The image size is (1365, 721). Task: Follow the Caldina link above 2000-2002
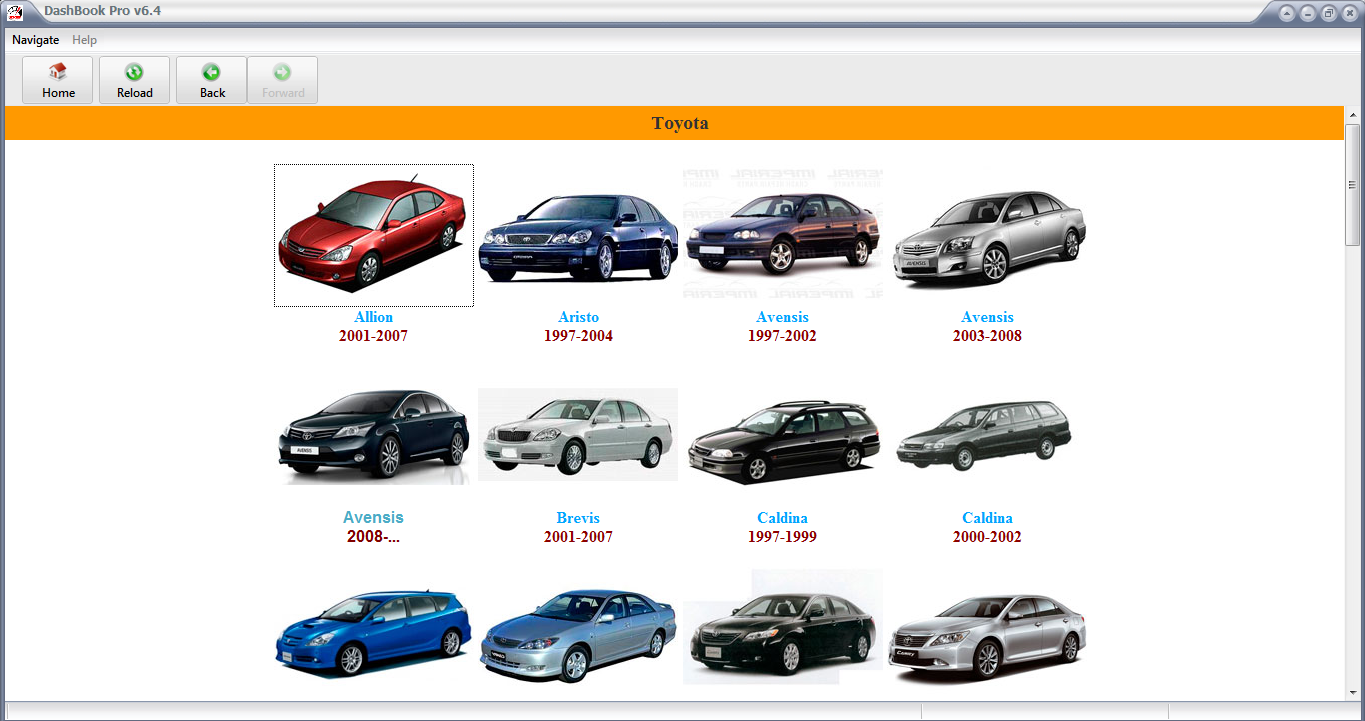click(x=988, y=518)
